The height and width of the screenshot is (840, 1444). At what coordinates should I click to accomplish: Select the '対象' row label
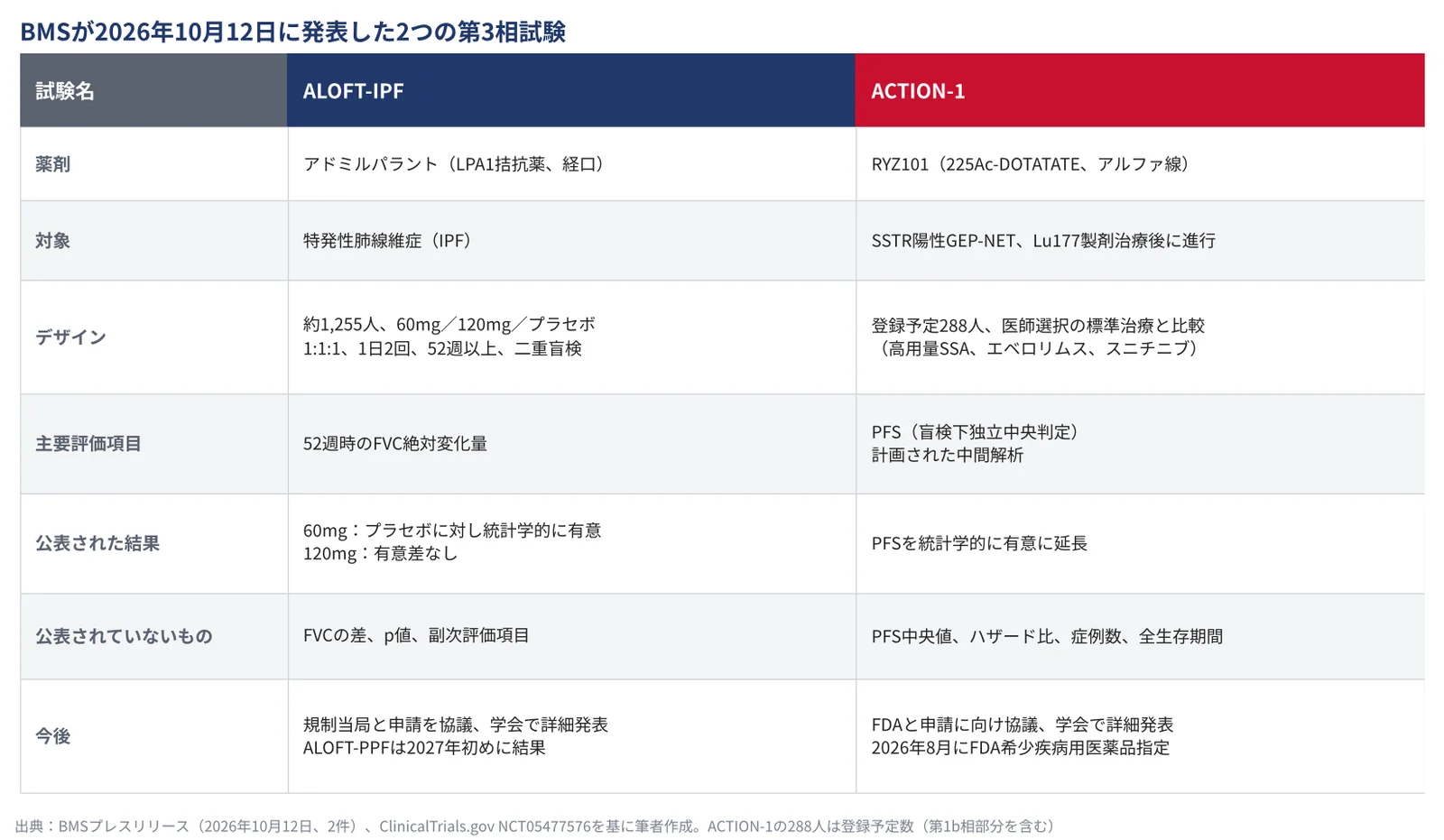53,241
